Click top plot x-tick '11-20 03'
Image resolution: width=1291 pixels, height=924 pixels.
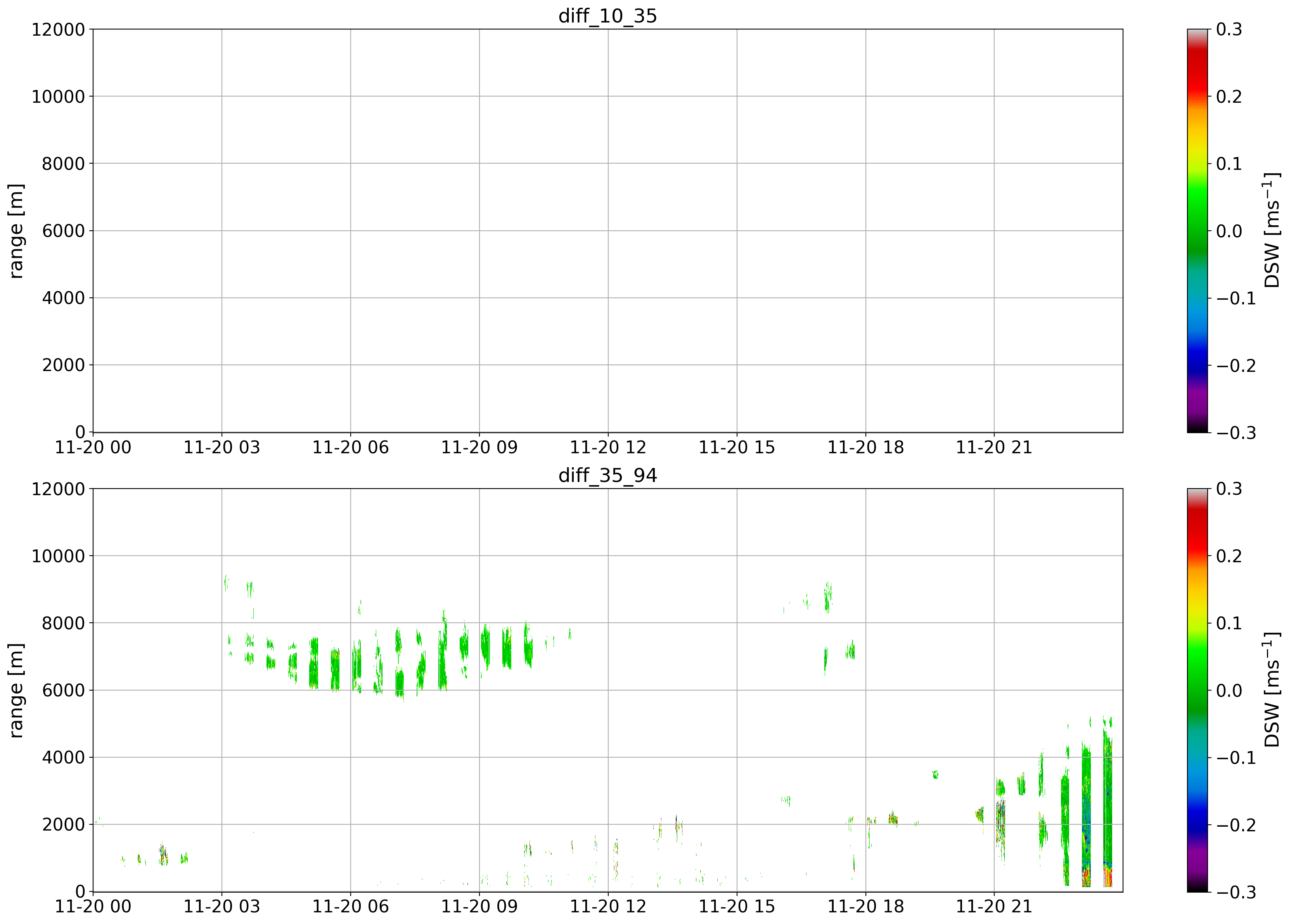point(222,448)
